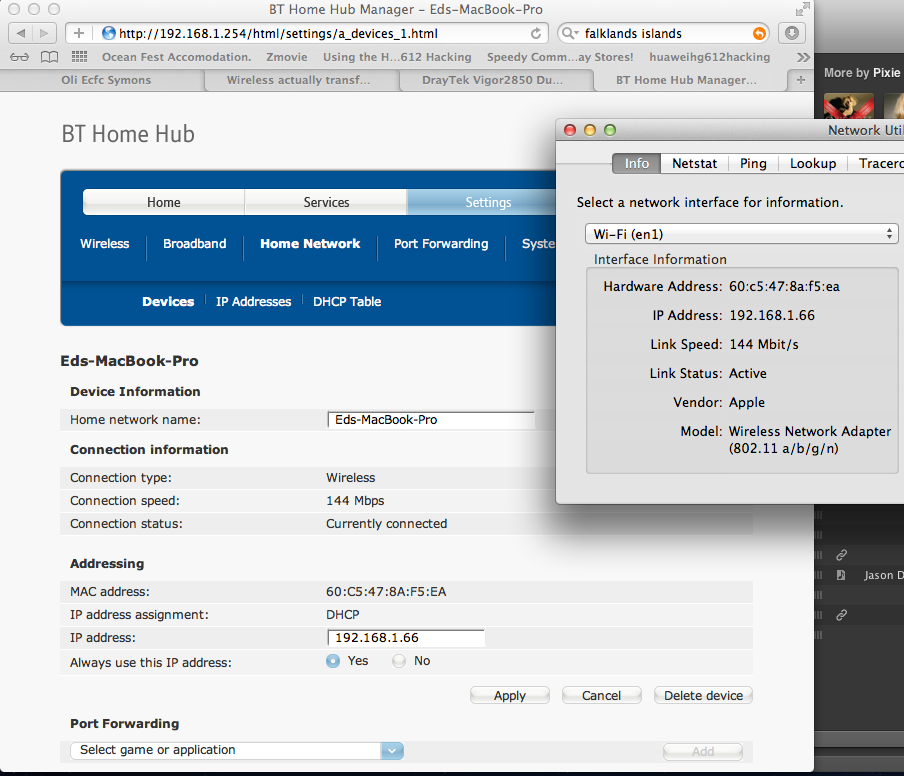Open the Wireless settings section

[104, 243]
